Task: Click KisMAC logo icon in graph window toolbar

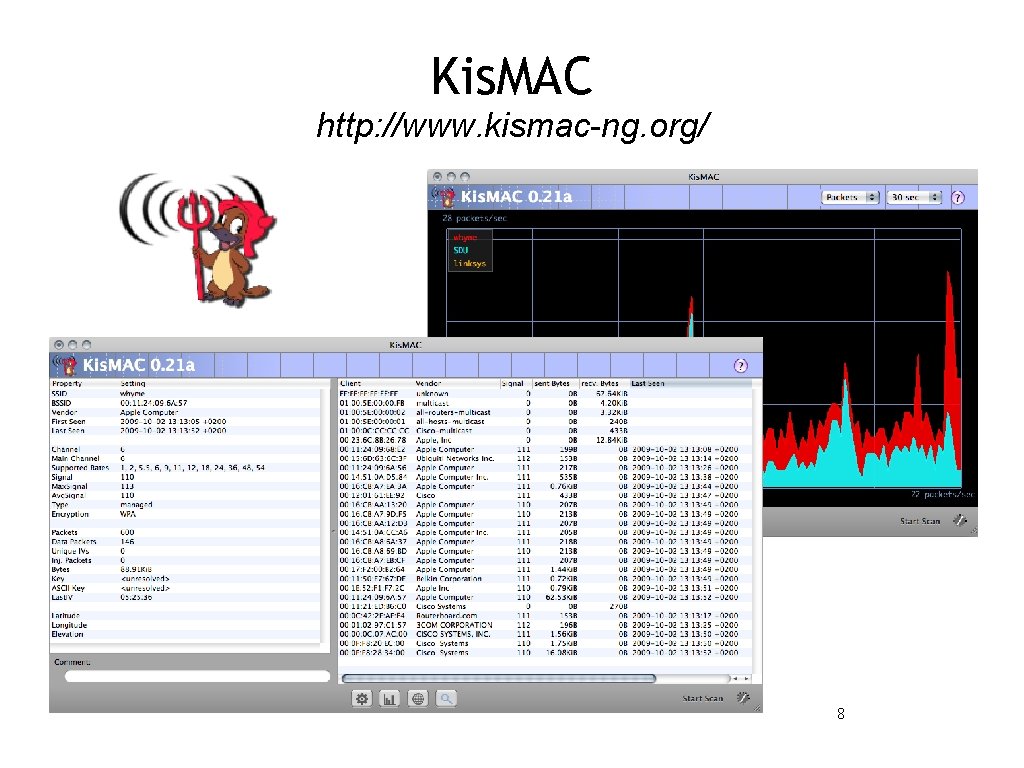Action: (443, 196)
